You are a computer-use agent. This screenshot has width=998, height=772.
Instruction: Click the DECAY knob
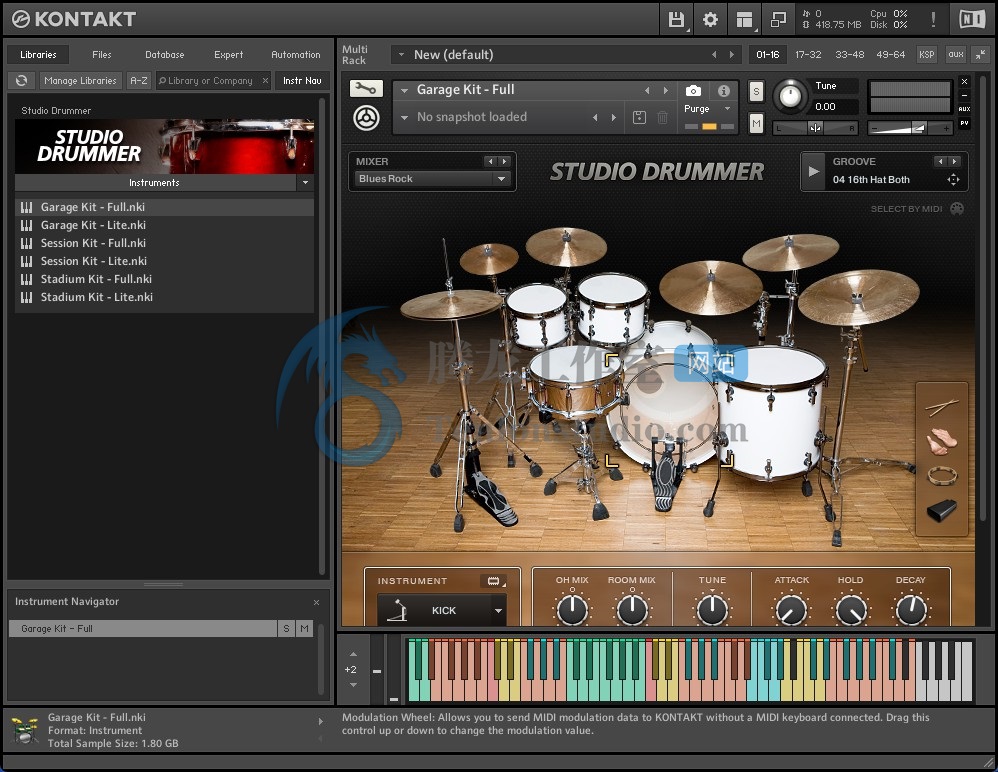click(911, 610)
